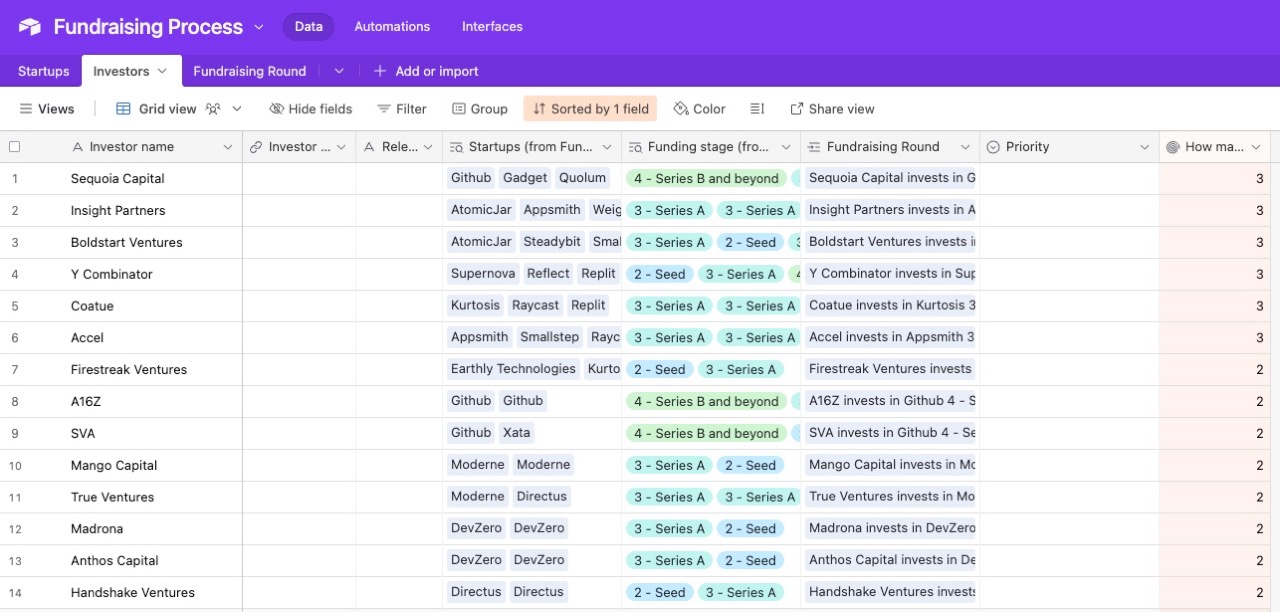Open the Group records tool
The image size is (1280, 612).
click(479, 109)
